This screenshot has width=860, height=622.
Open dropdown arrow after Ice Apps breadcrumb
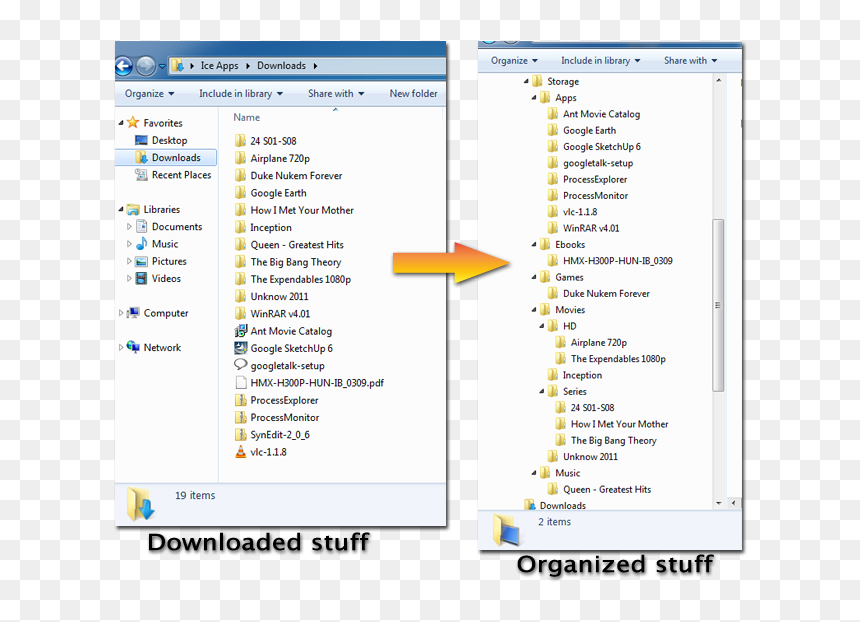pos(248,66)
